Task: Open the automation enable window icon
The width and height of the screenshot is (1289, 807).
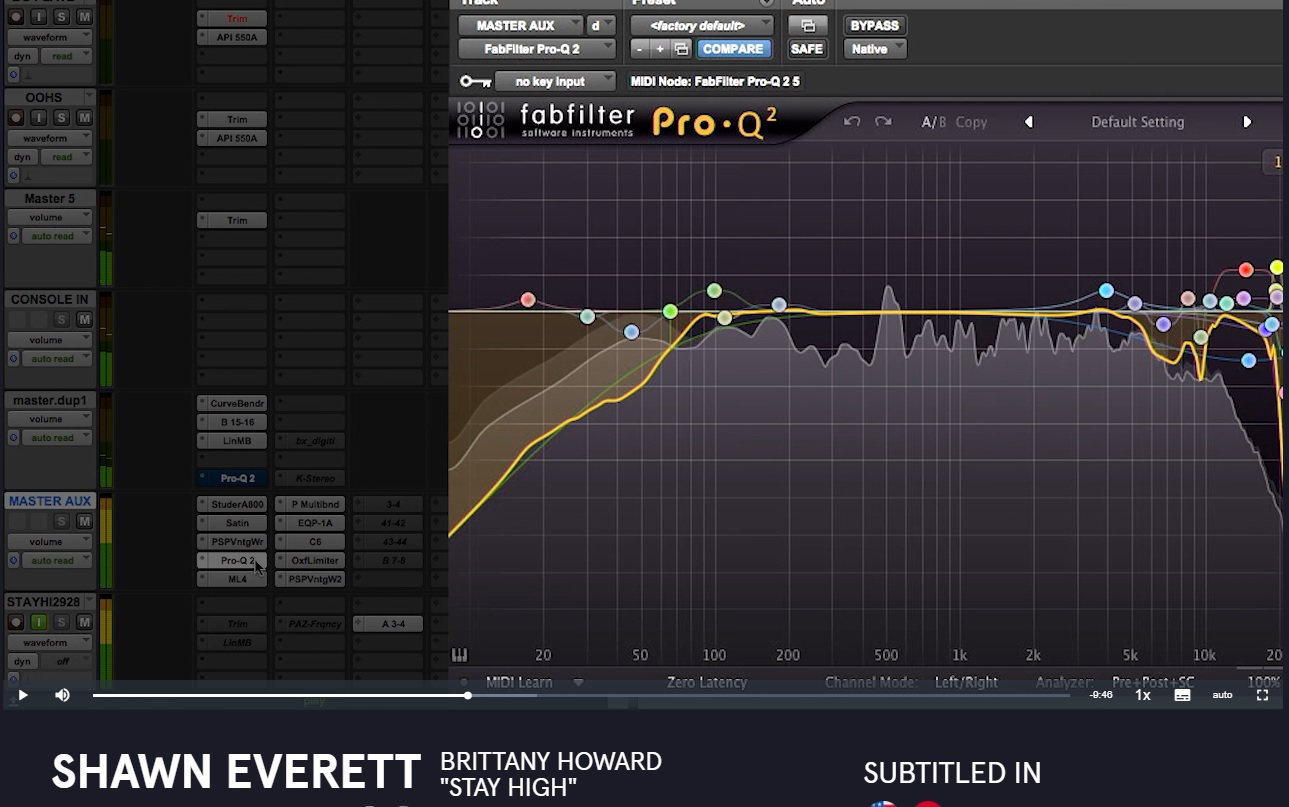Action: coord(808,25)
